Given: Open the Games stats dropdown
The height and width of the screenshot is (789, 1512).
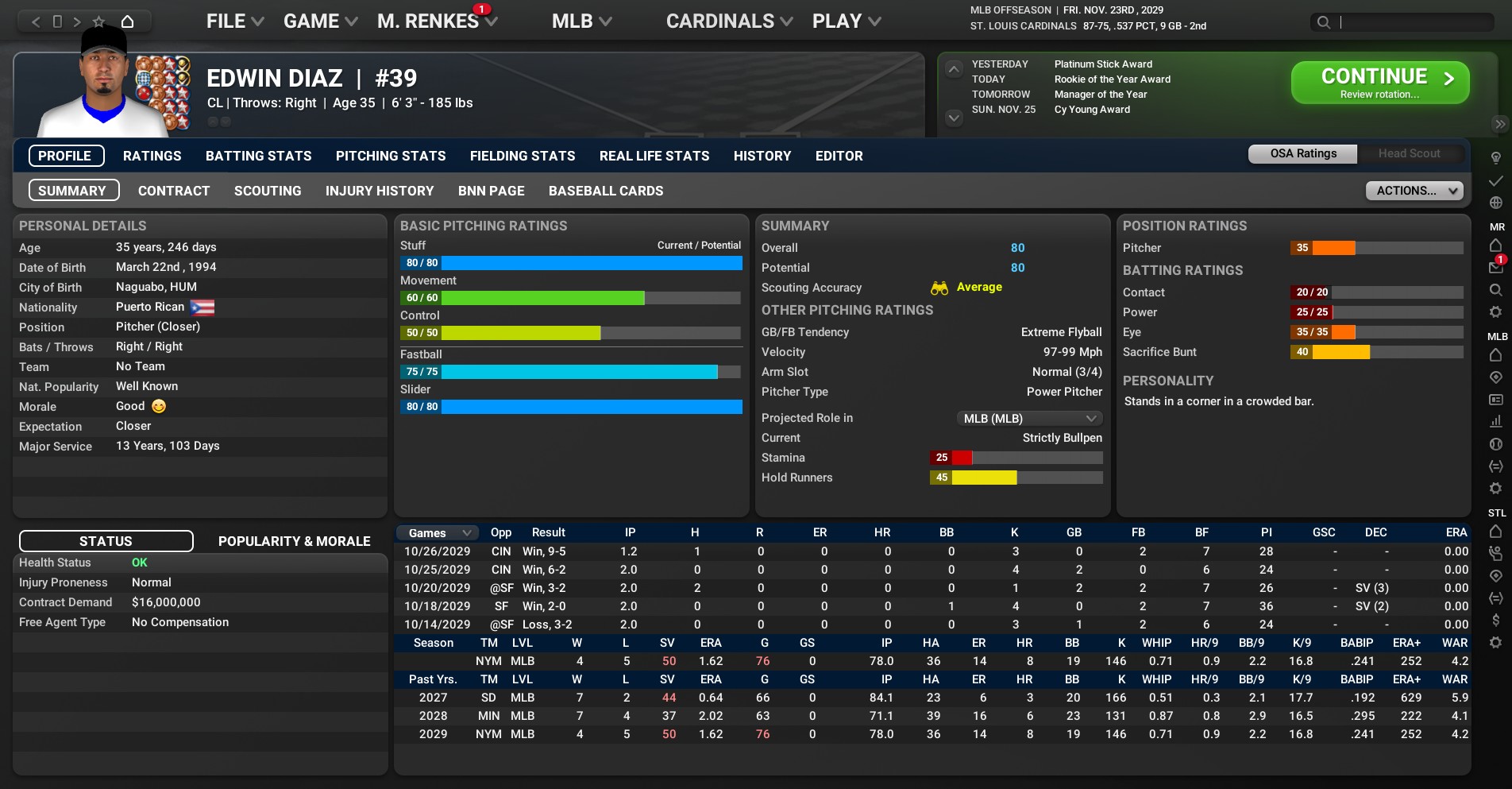Looking at the screenshot, I should pos(439,532).
